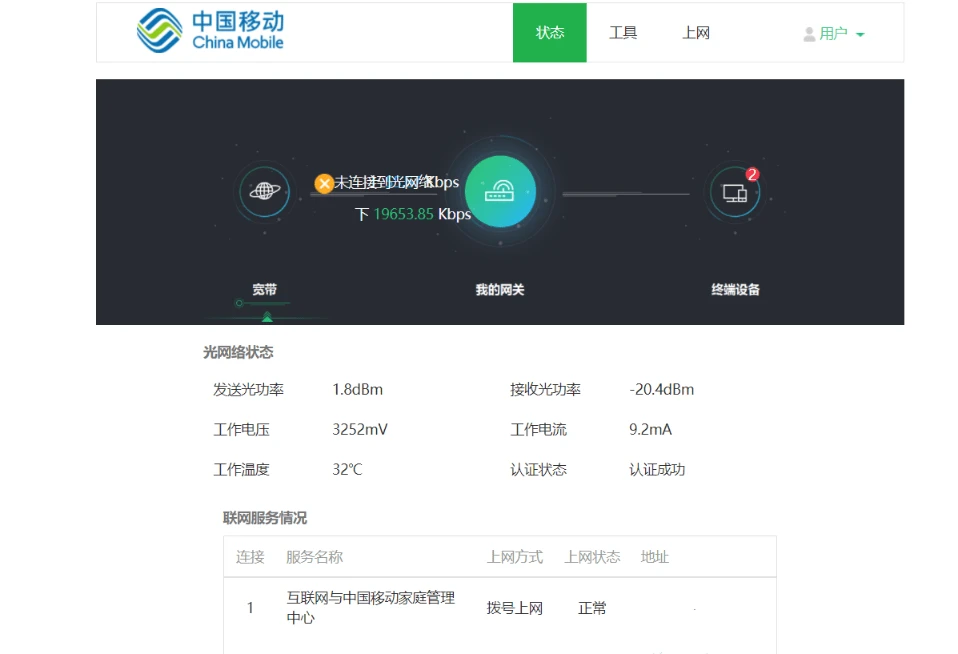Click the green triangle under 宽带
This screenshot has height=654, width=958.
pos(267,317)
